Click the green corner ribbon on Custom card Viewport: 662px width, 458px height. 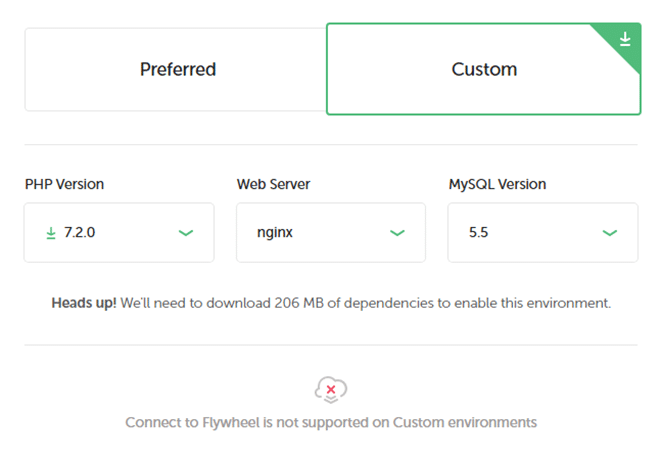coord(621,43)
